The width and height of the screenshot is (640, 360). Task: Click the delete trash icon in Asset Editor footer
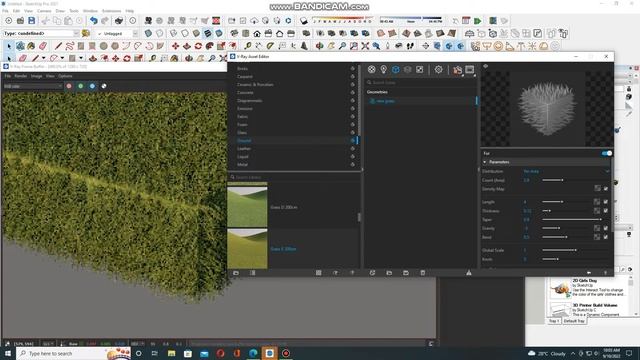(x=422, y=273)
